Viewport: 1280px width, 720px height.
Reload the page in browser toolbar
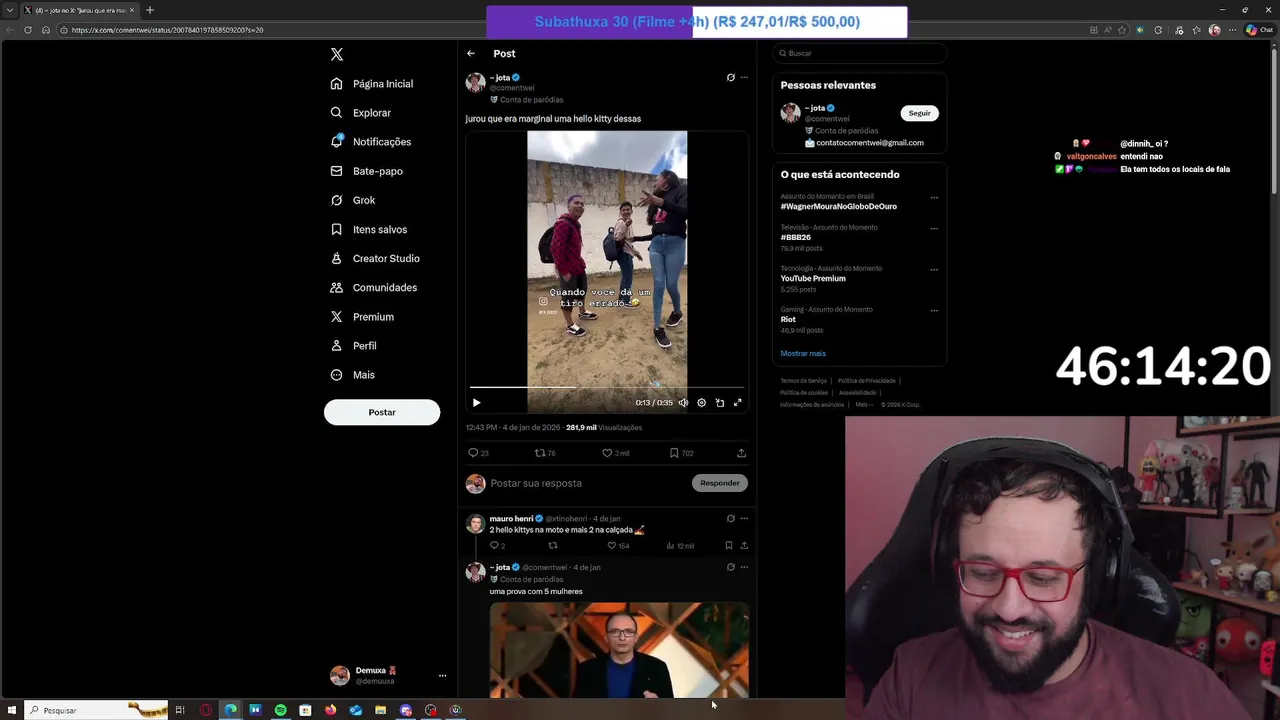pos(28,30)
